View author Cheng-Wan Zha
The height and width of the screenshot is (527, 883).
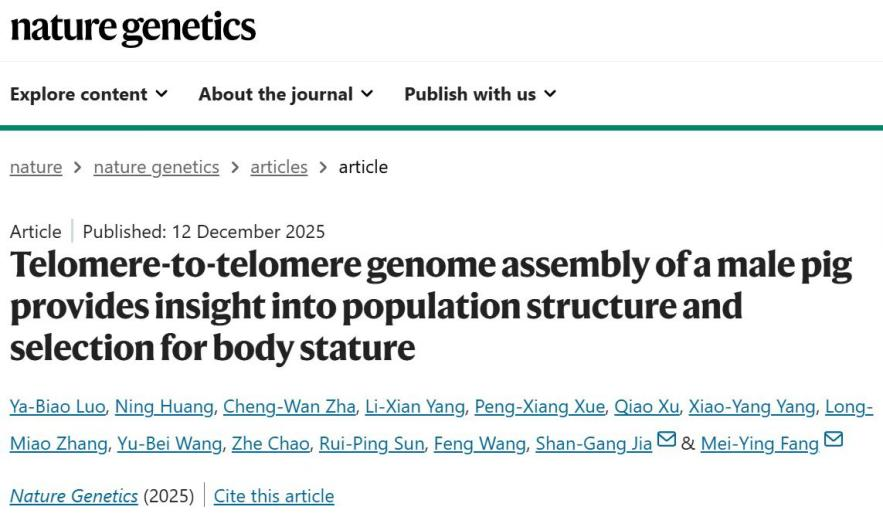(x=289, y=406)
